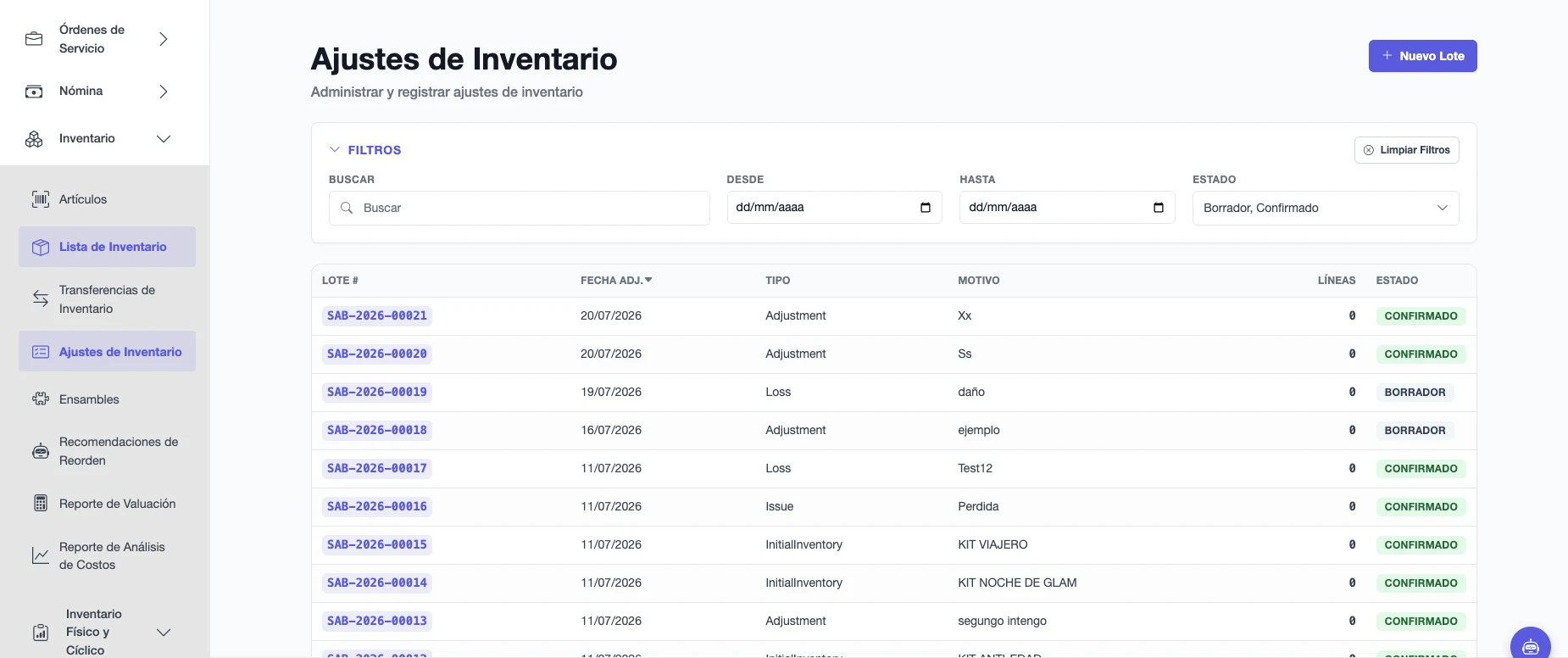Open batch SAB-2026-00021
The height and width of the screenshot is (658, 1568).
tap(377, 315)
